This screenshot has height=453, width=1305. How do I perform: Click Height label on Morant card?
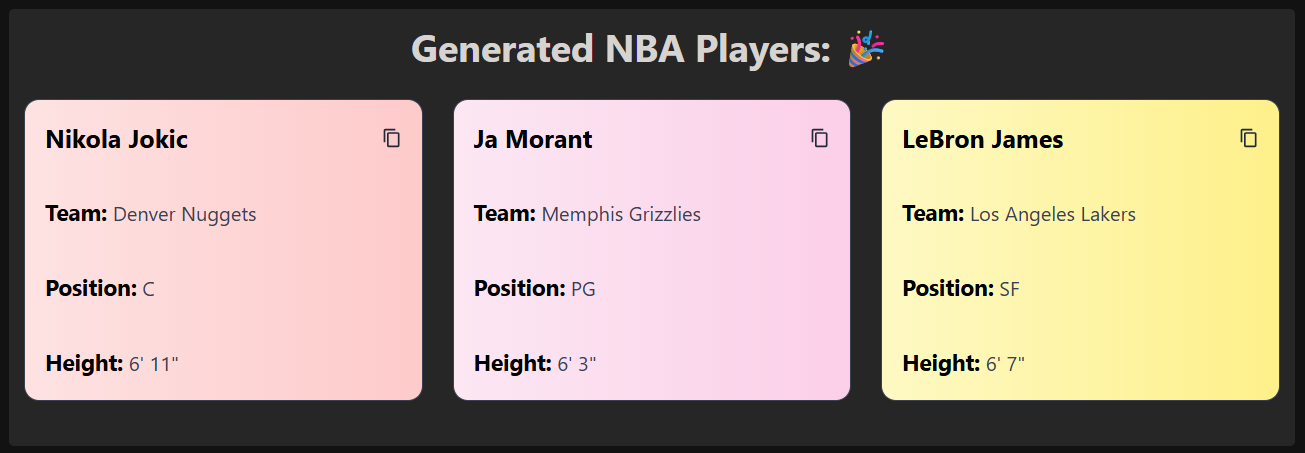(512, 364)
